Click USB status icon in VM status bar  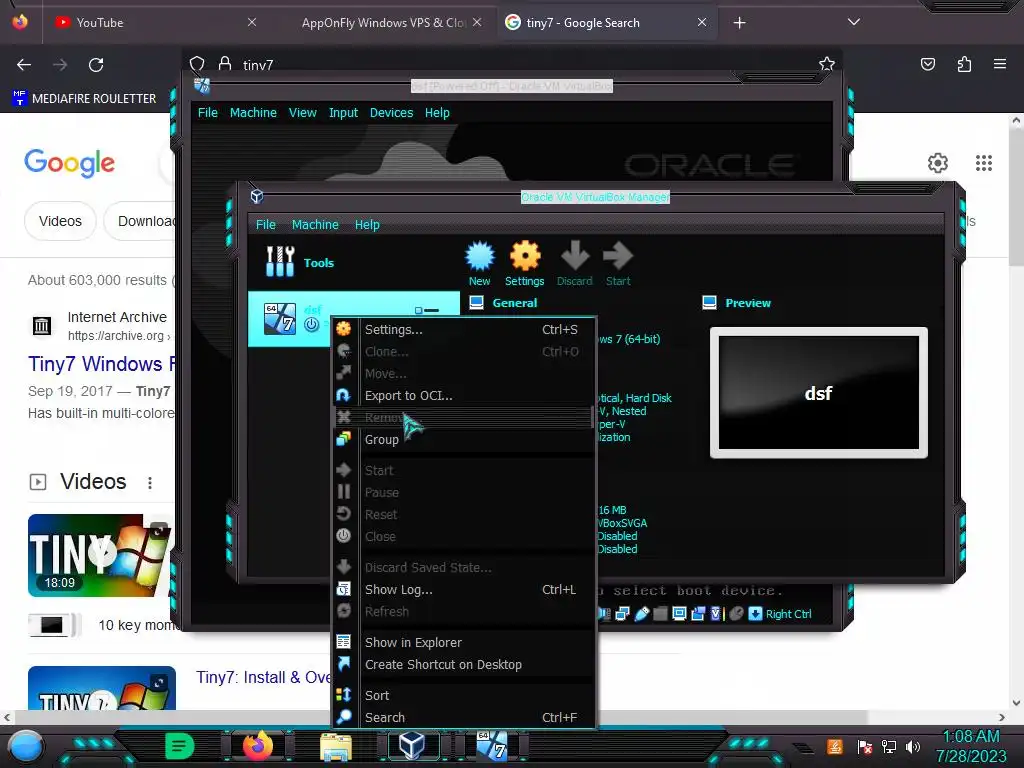642,614
